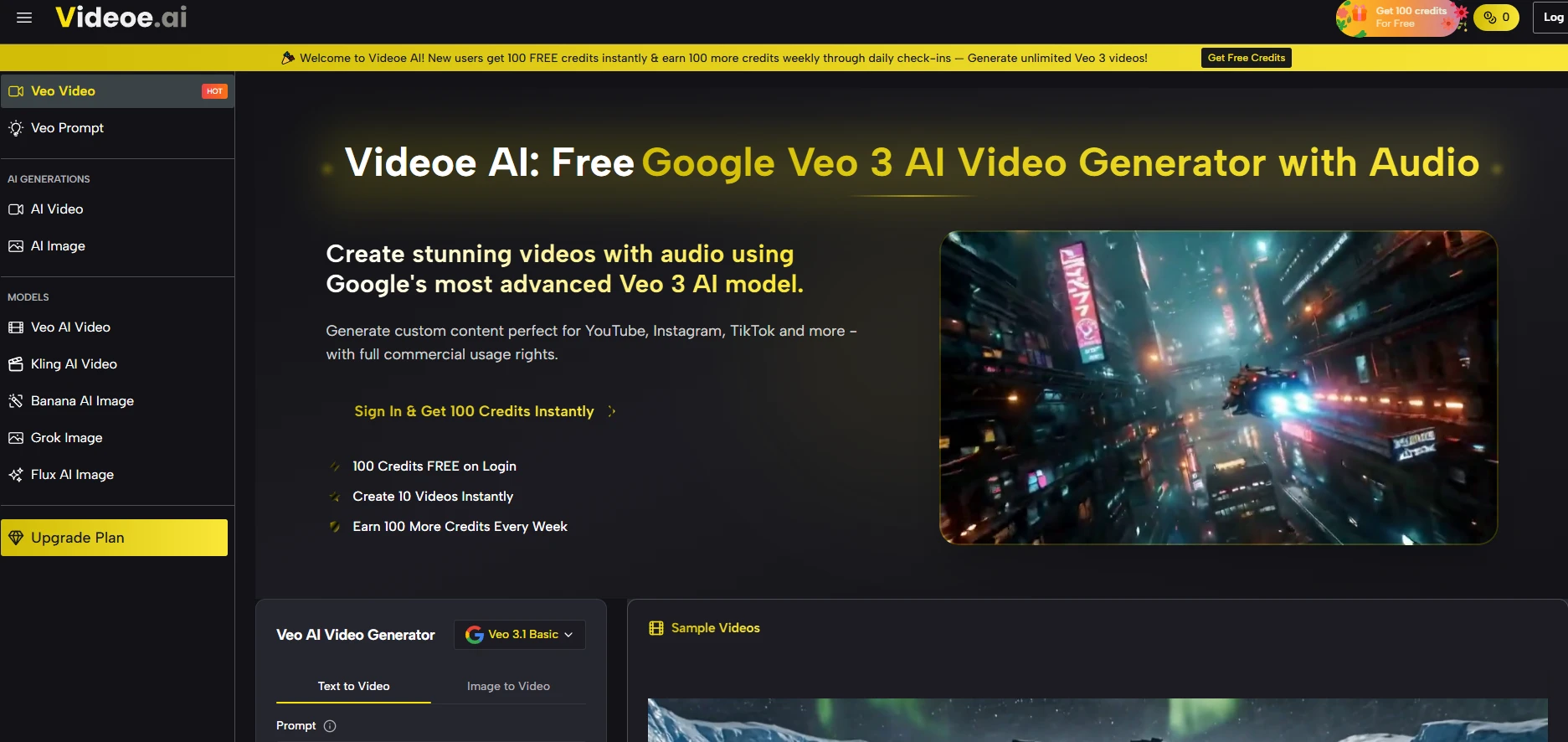Viewport: 1568px width, 742px height.
Task: Click the Grok Image picture icon
Action: (16, 438)
